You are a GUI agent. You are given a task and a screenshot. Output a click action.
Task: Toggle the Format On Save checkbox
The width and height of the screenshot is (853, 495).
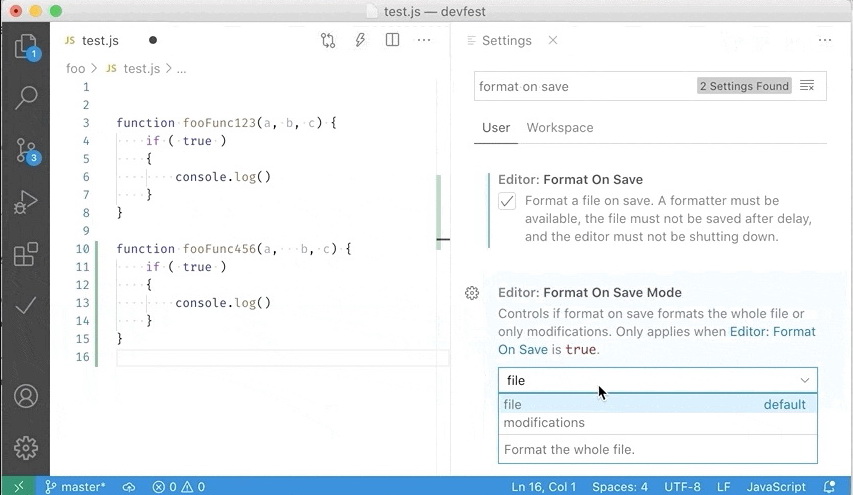[507, 201]
